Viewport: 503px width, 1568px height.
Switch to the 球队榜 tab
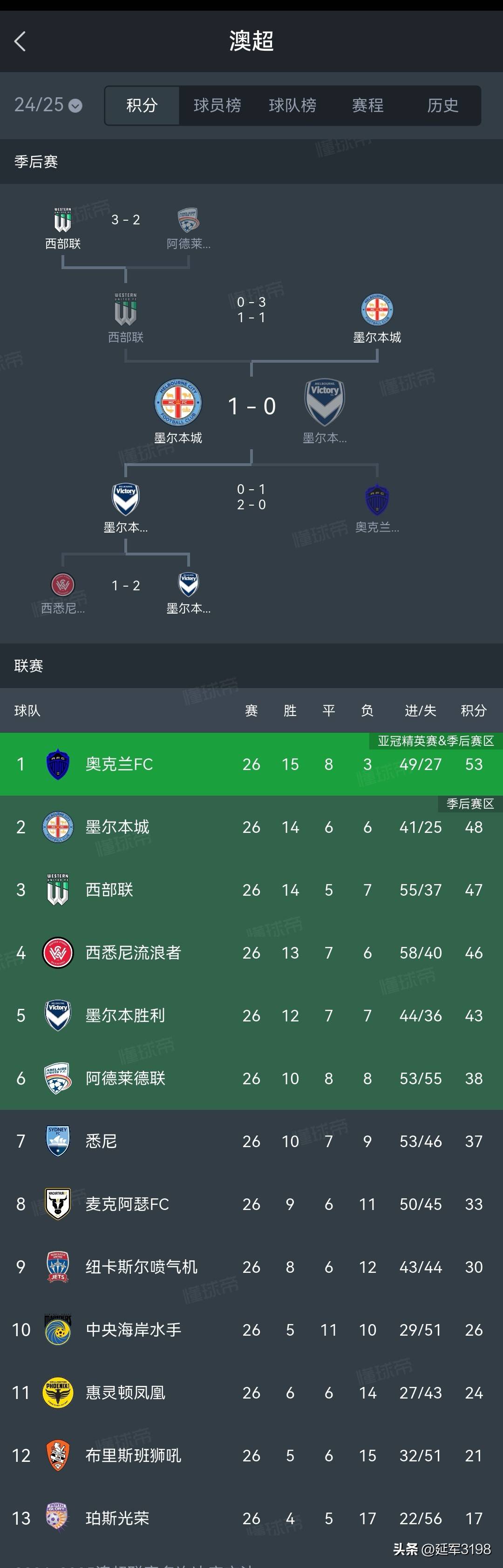[292, 105]
